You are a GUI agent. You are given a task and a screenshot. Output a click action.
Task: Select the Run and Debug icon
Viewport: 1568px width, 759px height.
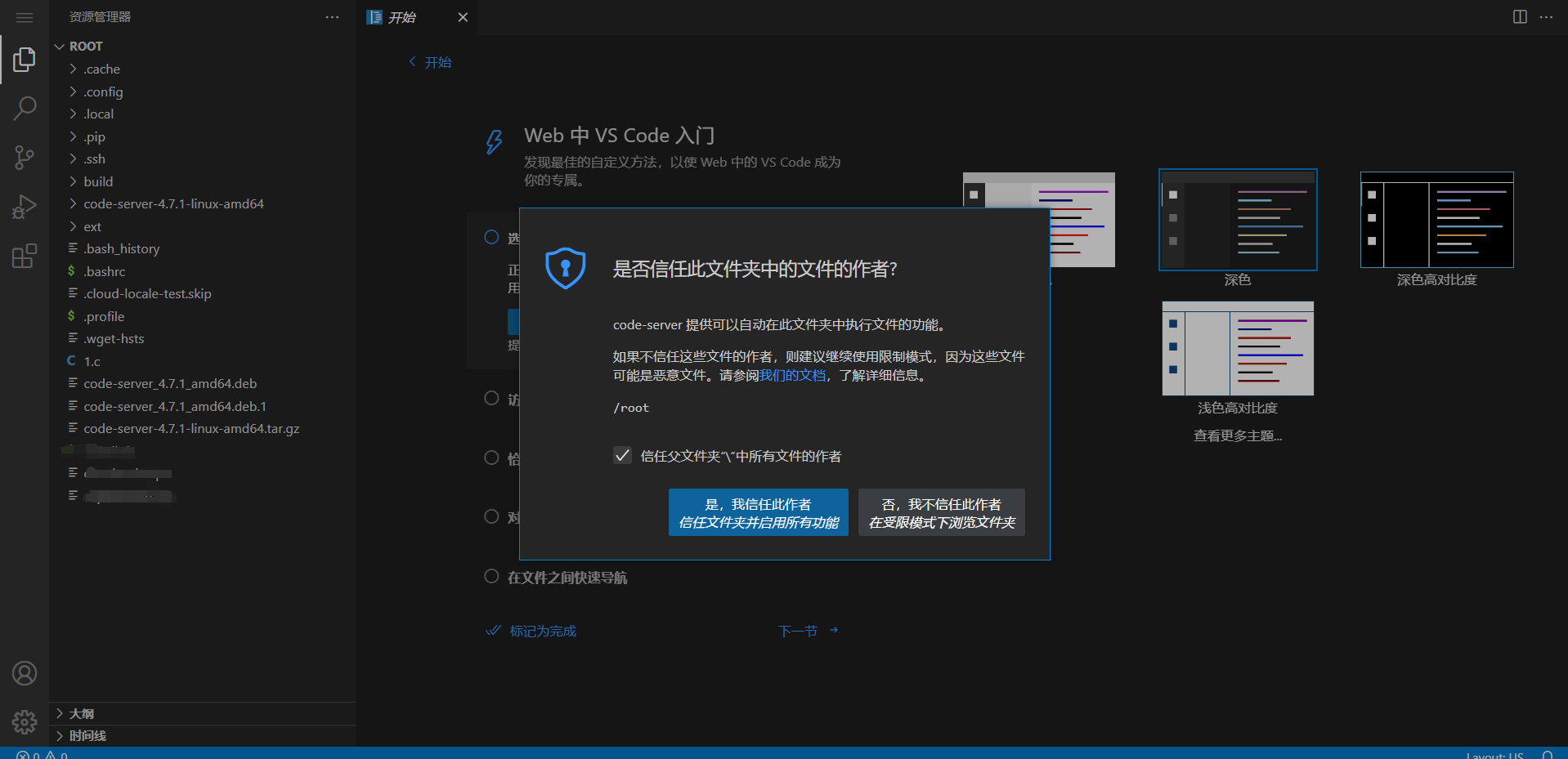click(25, 206)
